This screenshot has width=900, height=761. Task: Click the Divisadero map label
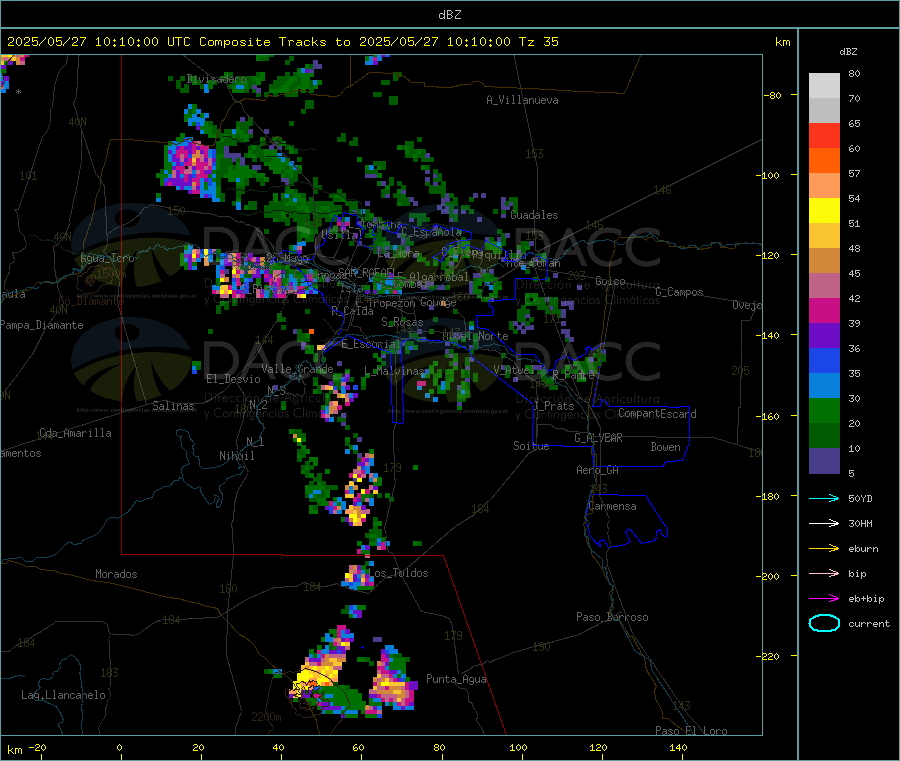216,79
